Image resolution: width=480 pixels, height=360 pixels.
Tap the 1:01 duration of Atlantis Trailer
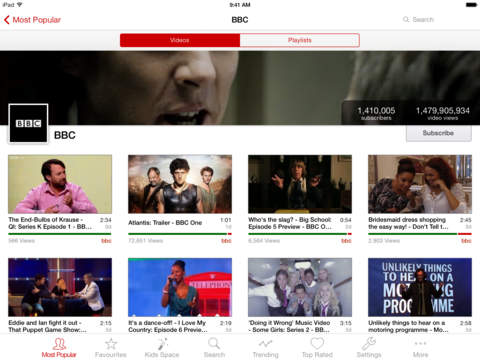click(226, 220)
